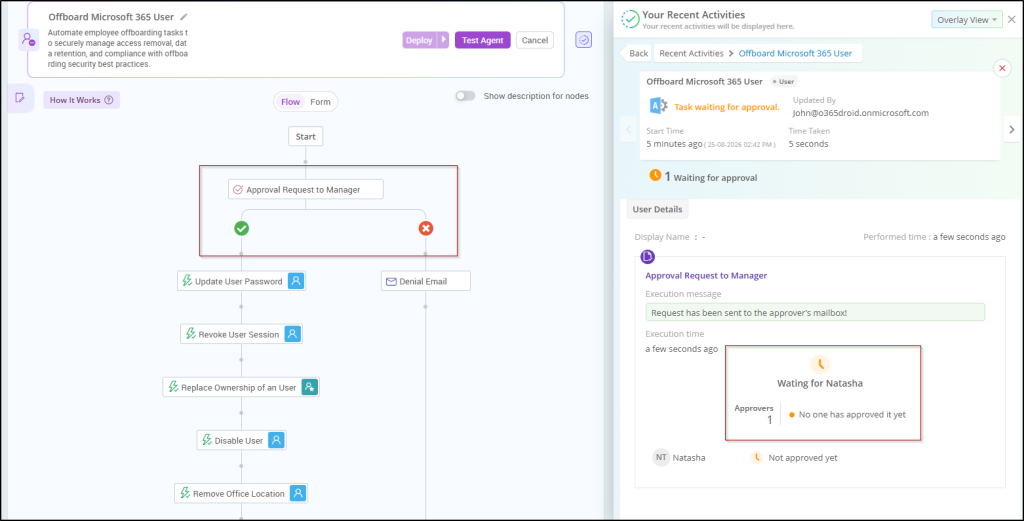Open the Overlay View dropdown
Image resolution: width=1024 pixels, height=521 pixels.
967,20
